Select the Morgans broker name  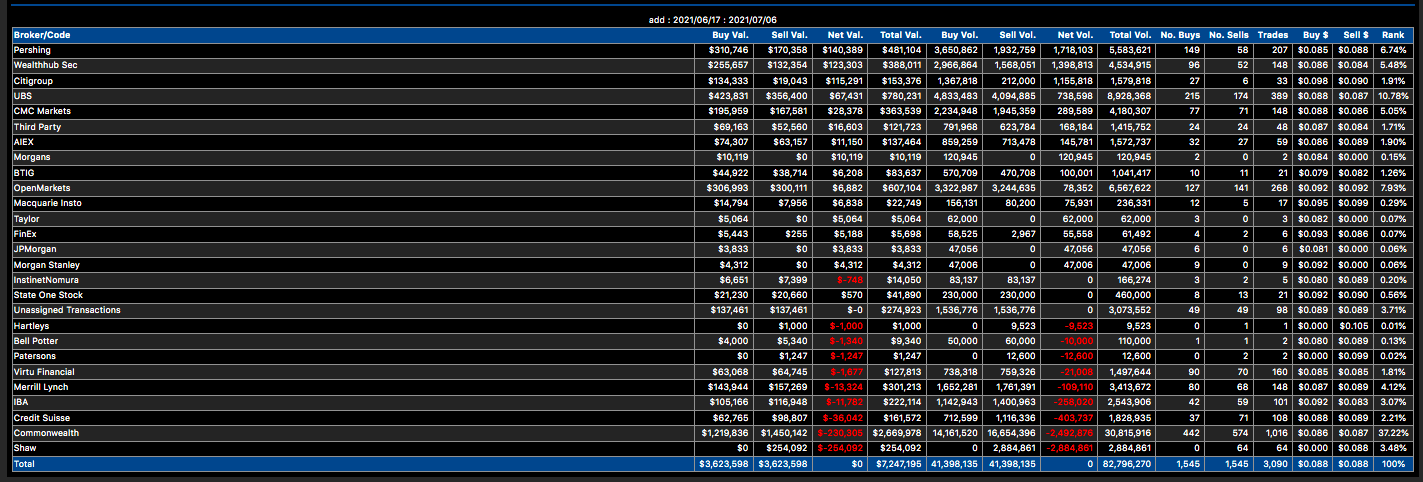[x=32, y=157]
